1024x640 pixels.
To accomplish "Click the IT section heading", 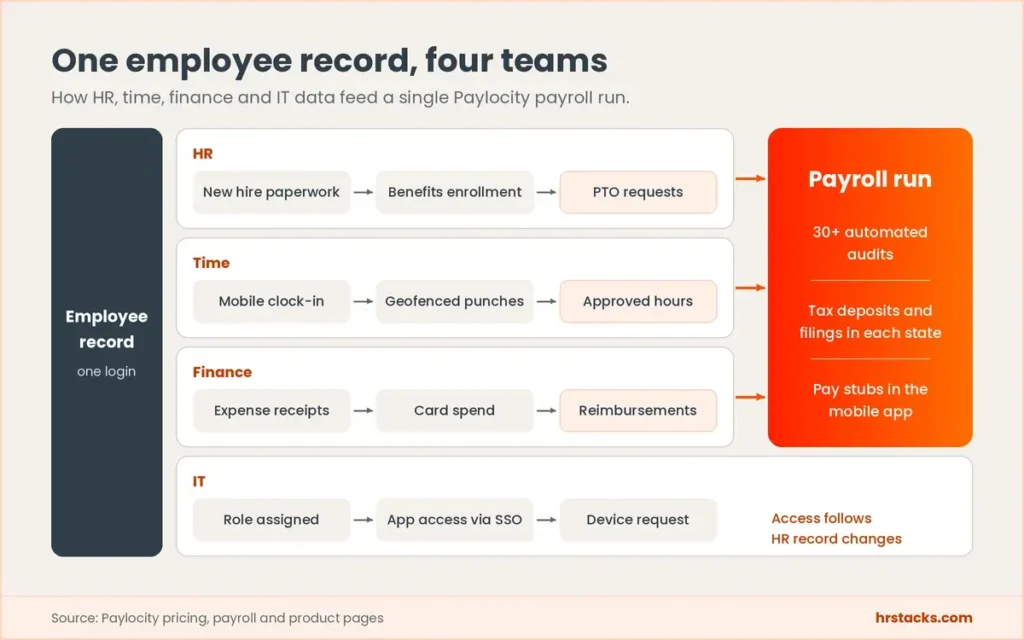I will tap(199, 481).
